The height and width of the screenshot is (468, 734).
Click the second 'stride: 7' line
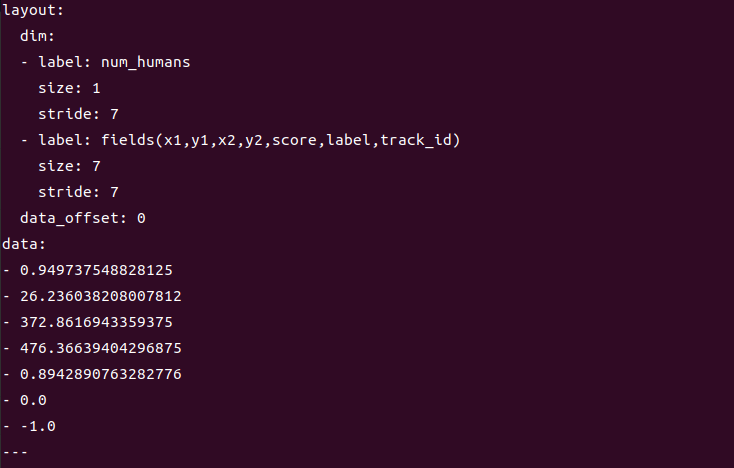click(x=78, y=192)
